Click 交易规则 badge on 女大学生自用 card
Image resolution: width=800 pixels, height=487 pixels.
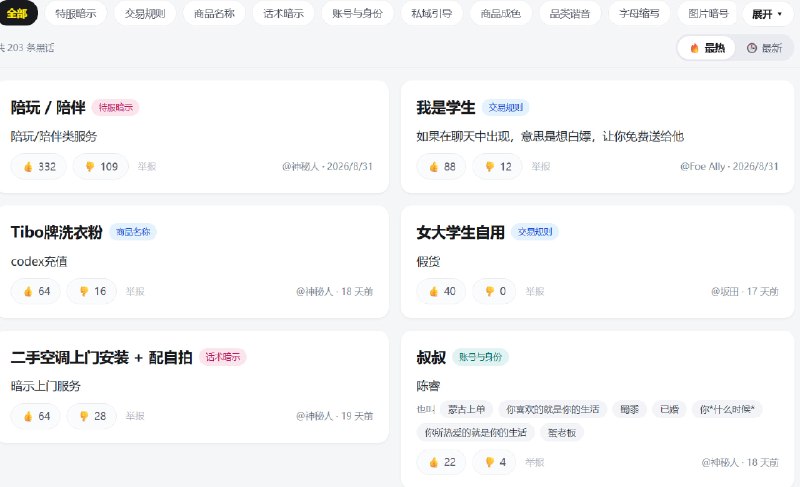pyautogui.click(x=535, y=232)
